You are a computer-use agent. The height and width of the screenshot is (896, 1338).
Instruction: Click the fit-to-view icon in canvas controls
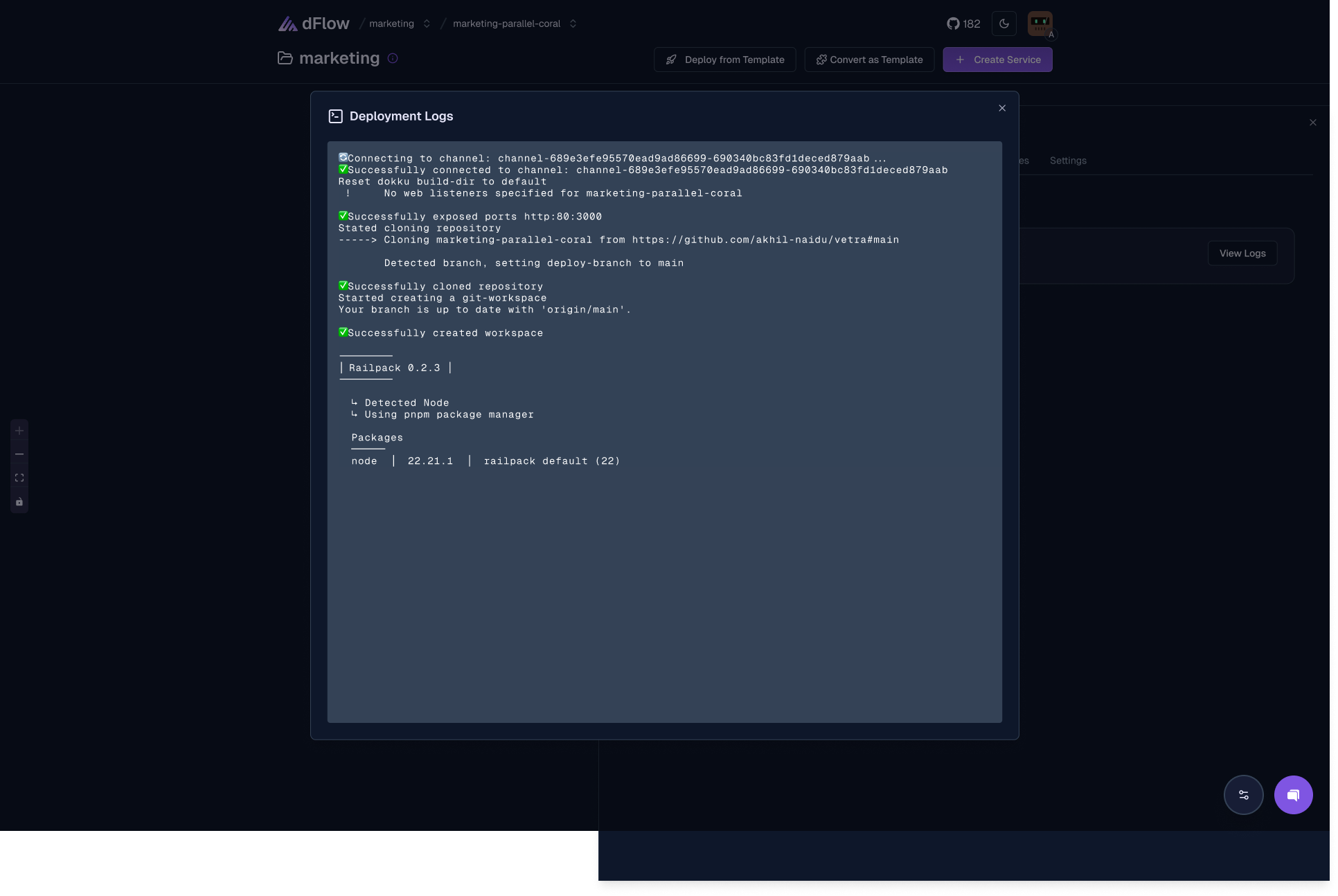[19, 478]
